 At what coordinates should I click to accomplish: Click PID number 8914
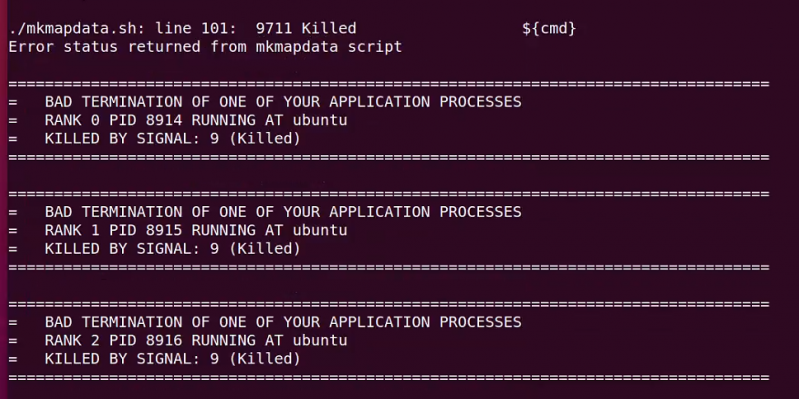click(164, 120)
